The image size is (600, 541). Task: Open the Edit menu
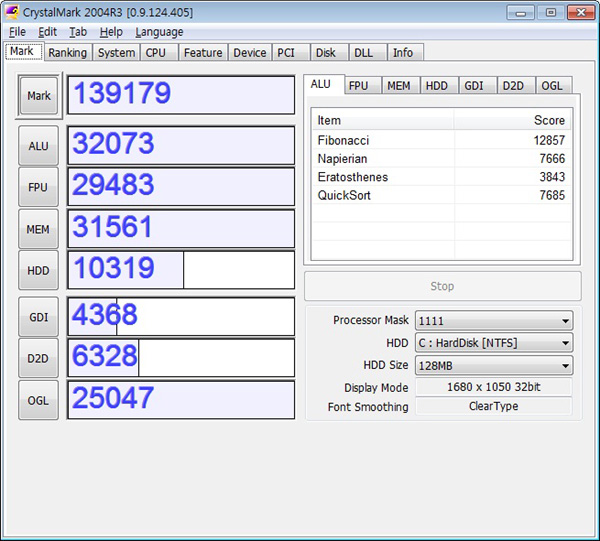47,32
